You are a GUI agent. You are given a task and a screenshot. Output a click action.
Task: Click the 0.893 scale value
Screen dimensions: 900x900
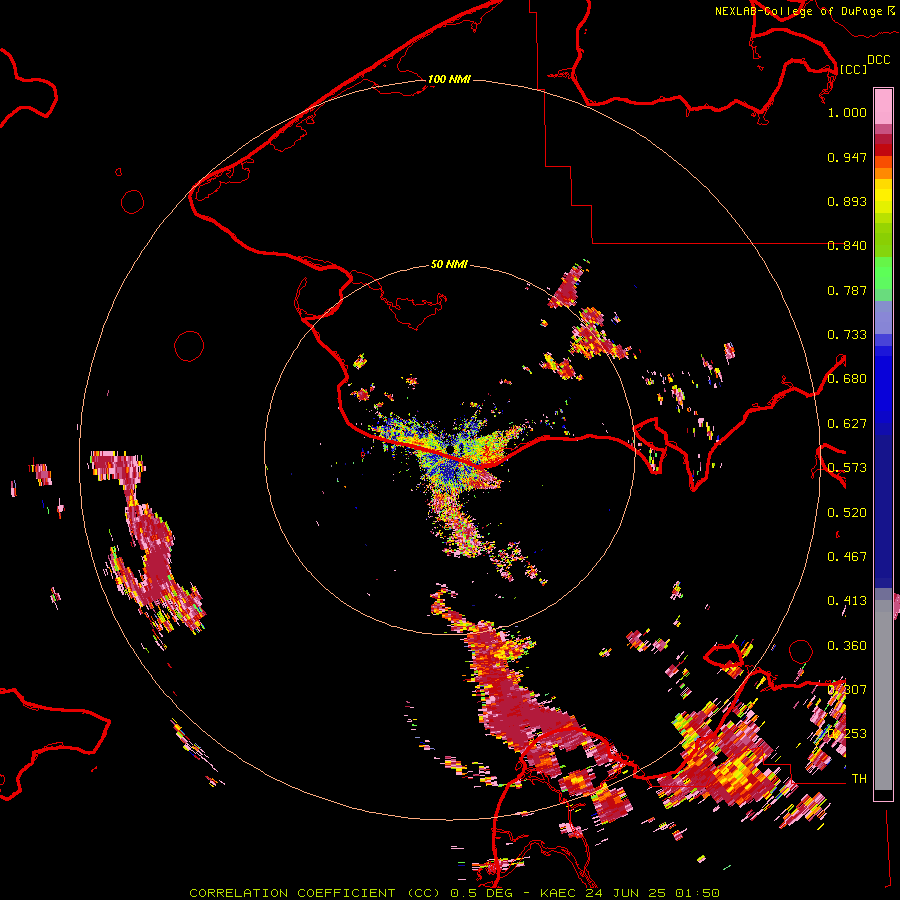[x=847, y=201]
